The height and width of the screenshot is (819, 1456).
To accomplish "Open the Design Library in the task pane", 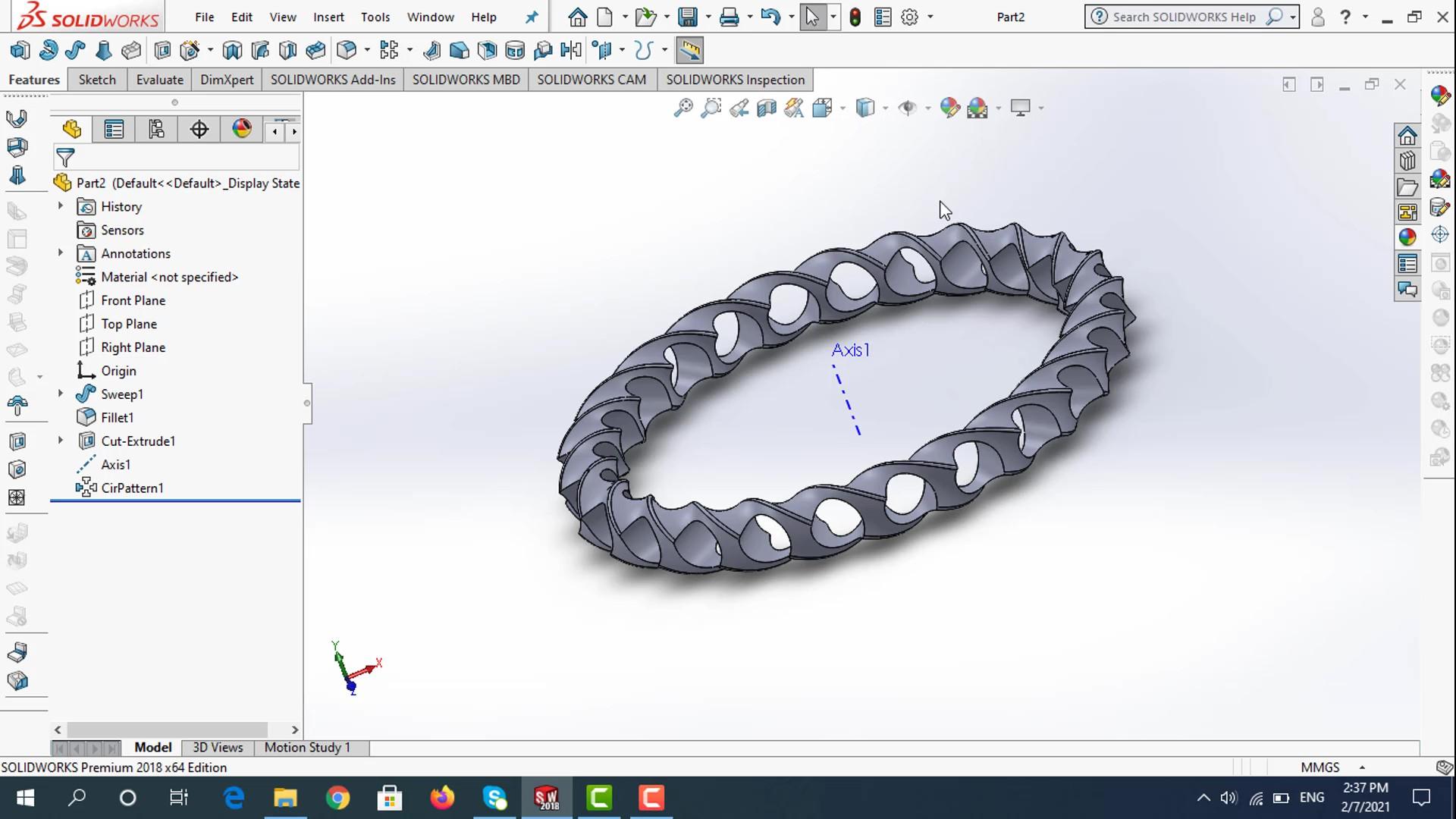I will (x=1407, y=161).
